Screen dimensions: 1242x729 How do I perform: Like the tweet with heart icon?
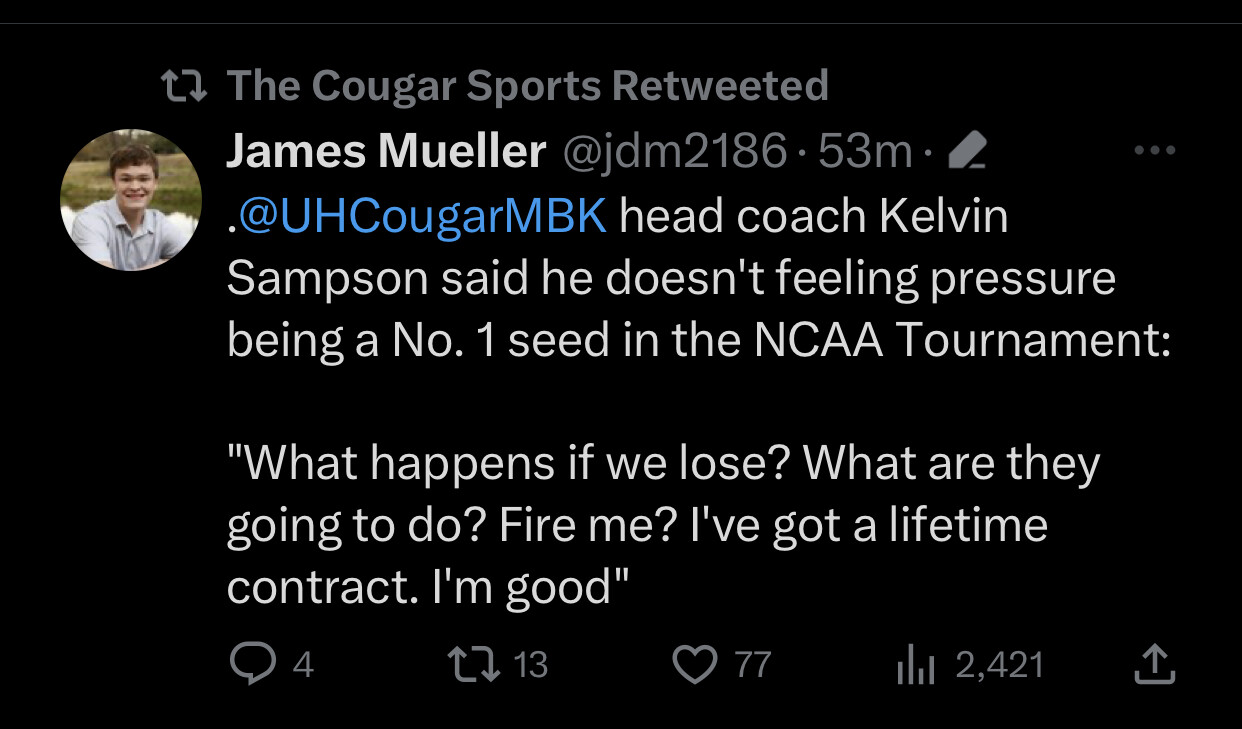697,666
